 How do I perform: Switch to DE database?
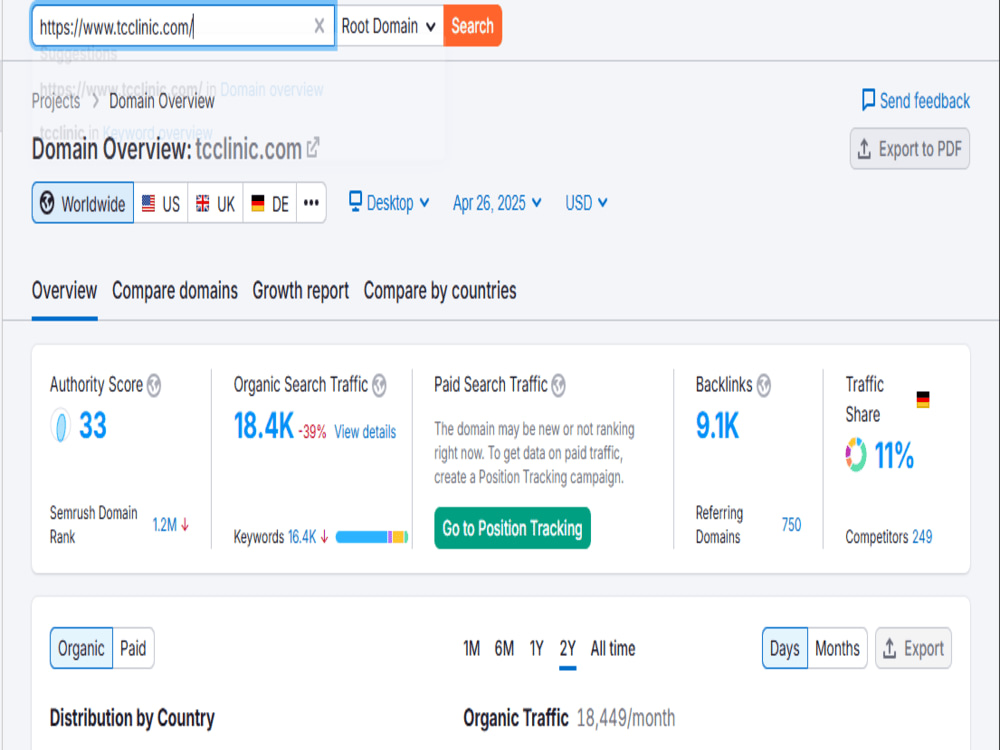270,203
